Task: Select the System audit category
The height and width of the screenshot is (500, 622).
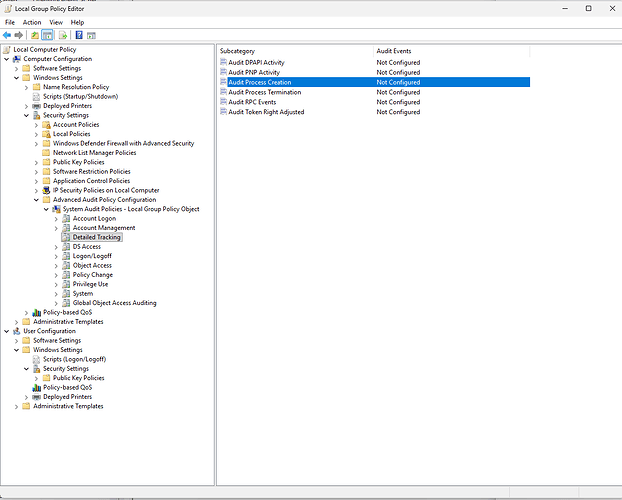Action: click(83, 294)
